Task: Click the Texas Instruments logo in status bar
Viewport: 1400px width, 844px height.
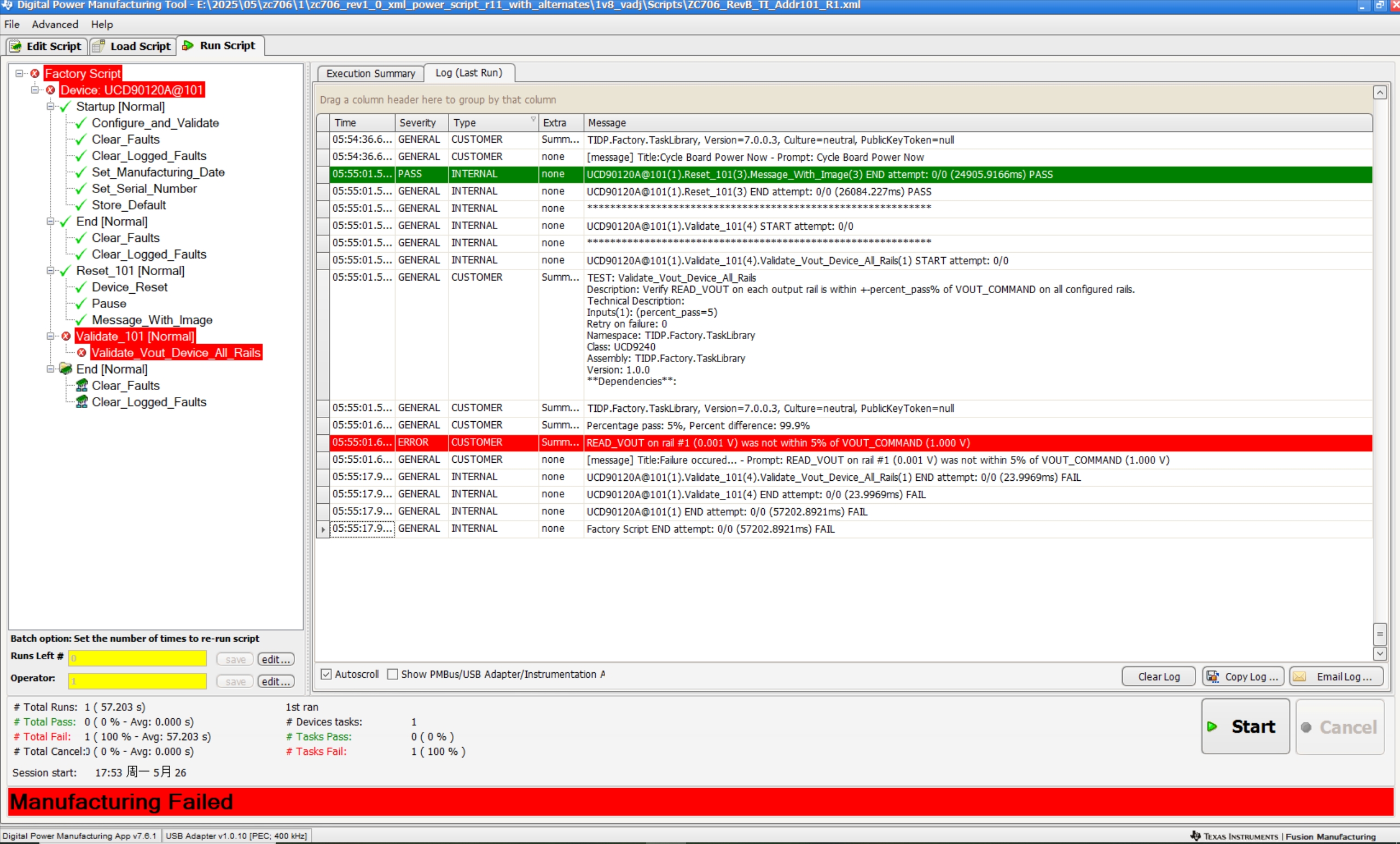Action: 1195,835
